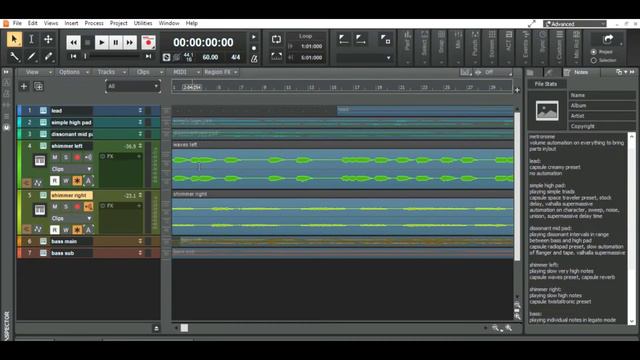Open the Views menu
The height and width of the screenshot is (360, 640).
51,23
